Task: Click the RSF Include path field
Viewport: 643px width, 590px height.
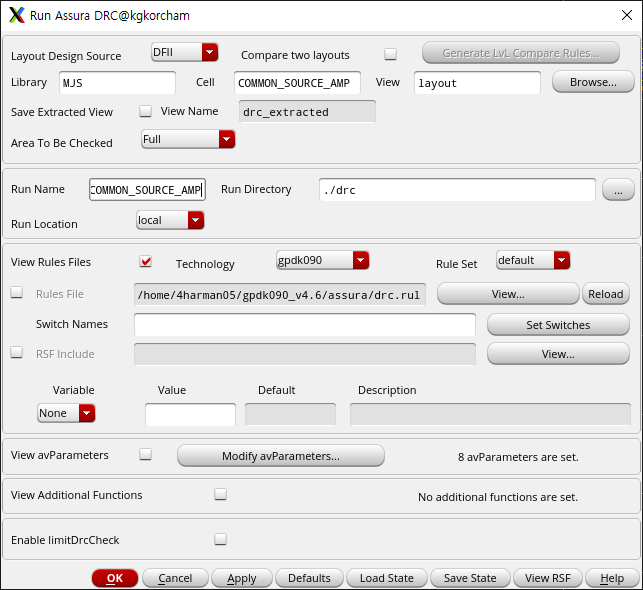Action: [305, 354]
